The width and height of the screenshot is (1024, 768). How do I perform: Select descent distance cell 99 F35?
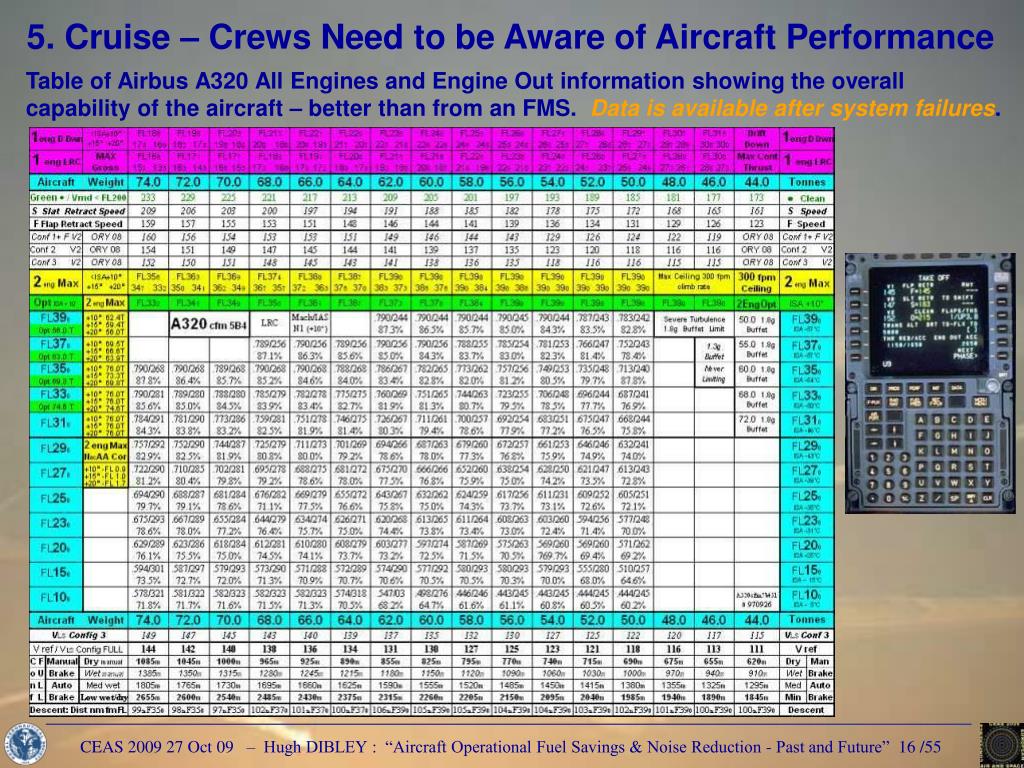148,710
